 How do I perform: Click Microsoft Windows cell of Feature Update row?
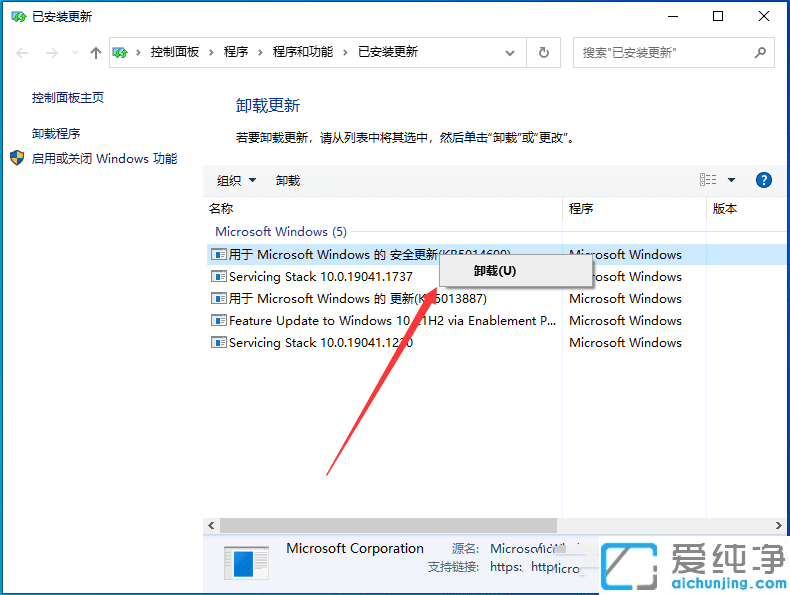pyautogui.click(x=625, y=321)
